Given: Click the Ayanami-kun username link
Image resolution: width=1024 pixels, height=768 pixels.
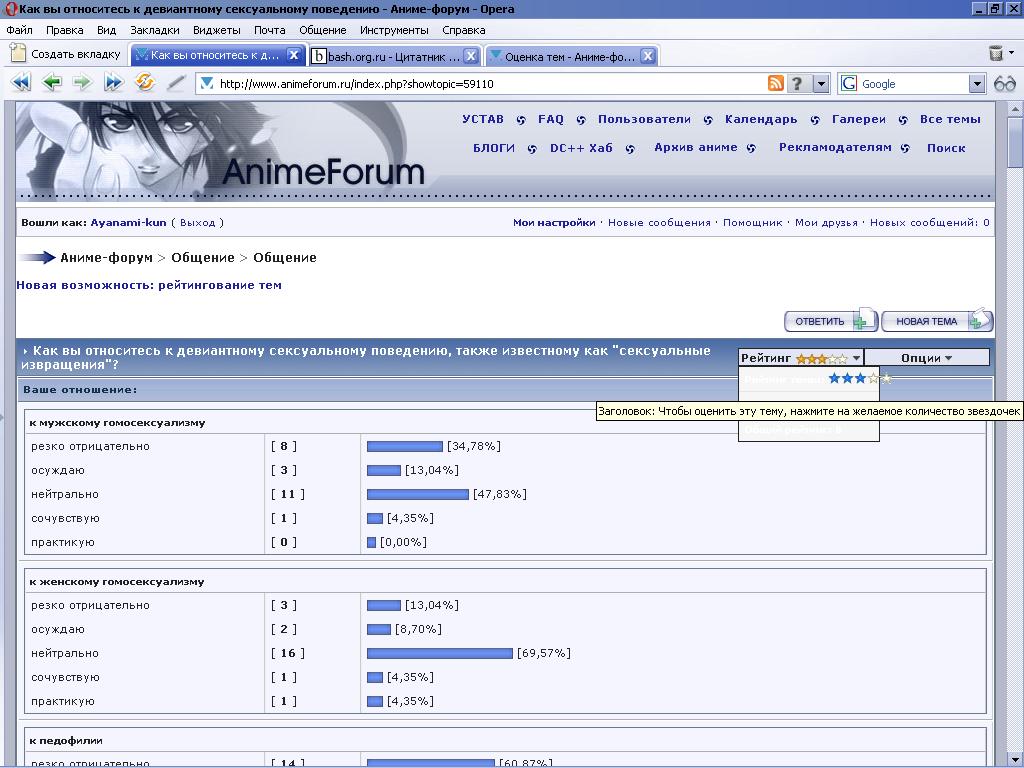Looking at the screenshot, I should 129,223.
